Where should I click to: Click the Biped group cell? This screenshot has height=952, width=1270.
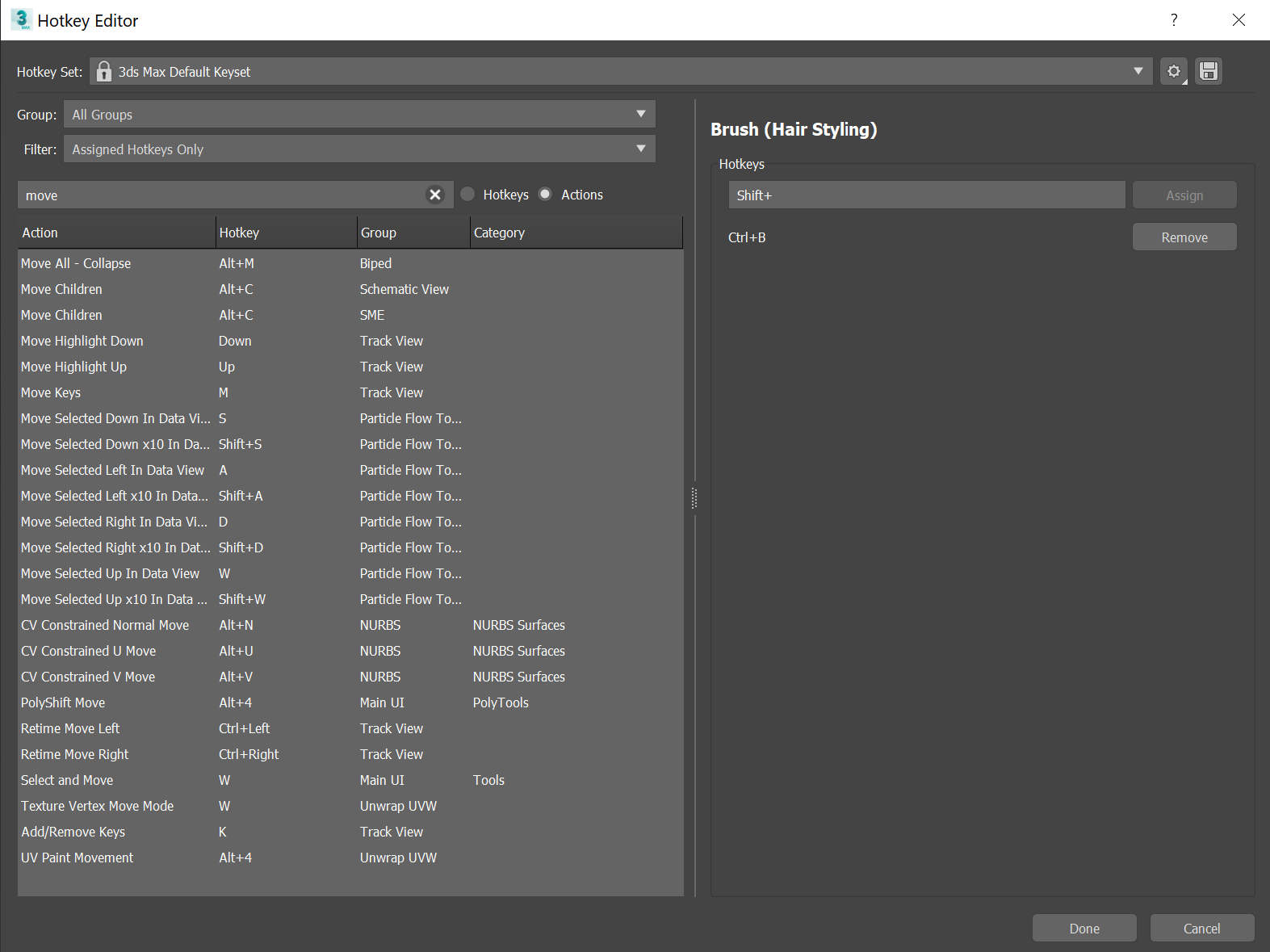(375, 263)
